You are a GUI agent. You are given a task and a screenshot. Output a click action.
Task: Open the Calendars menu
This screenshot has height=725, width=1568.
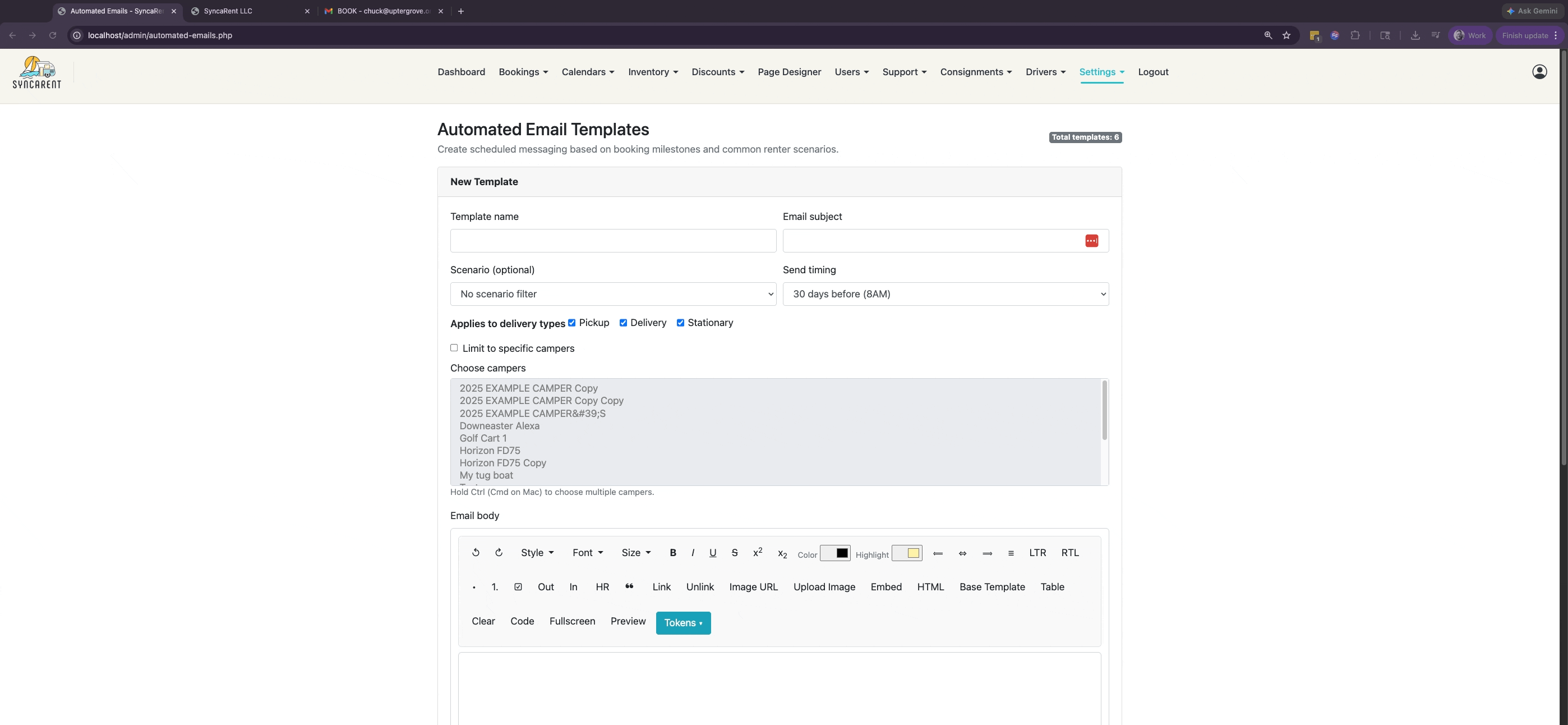587,72
